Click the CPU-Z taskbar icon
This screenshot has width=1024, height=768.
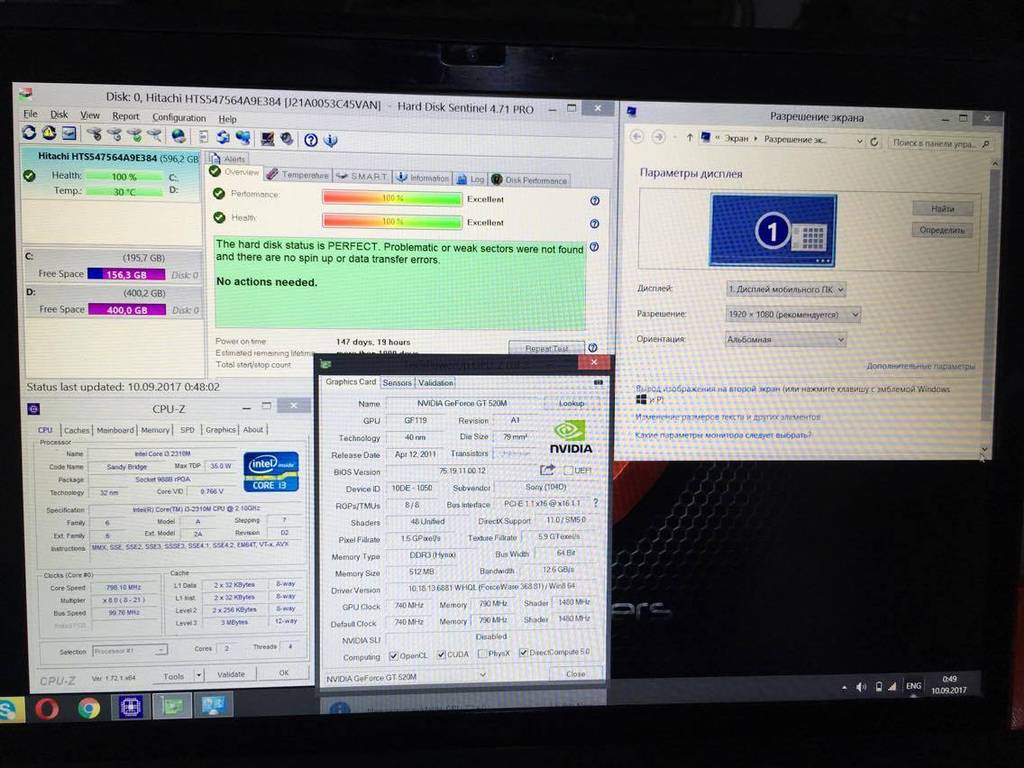pos(131,707)
